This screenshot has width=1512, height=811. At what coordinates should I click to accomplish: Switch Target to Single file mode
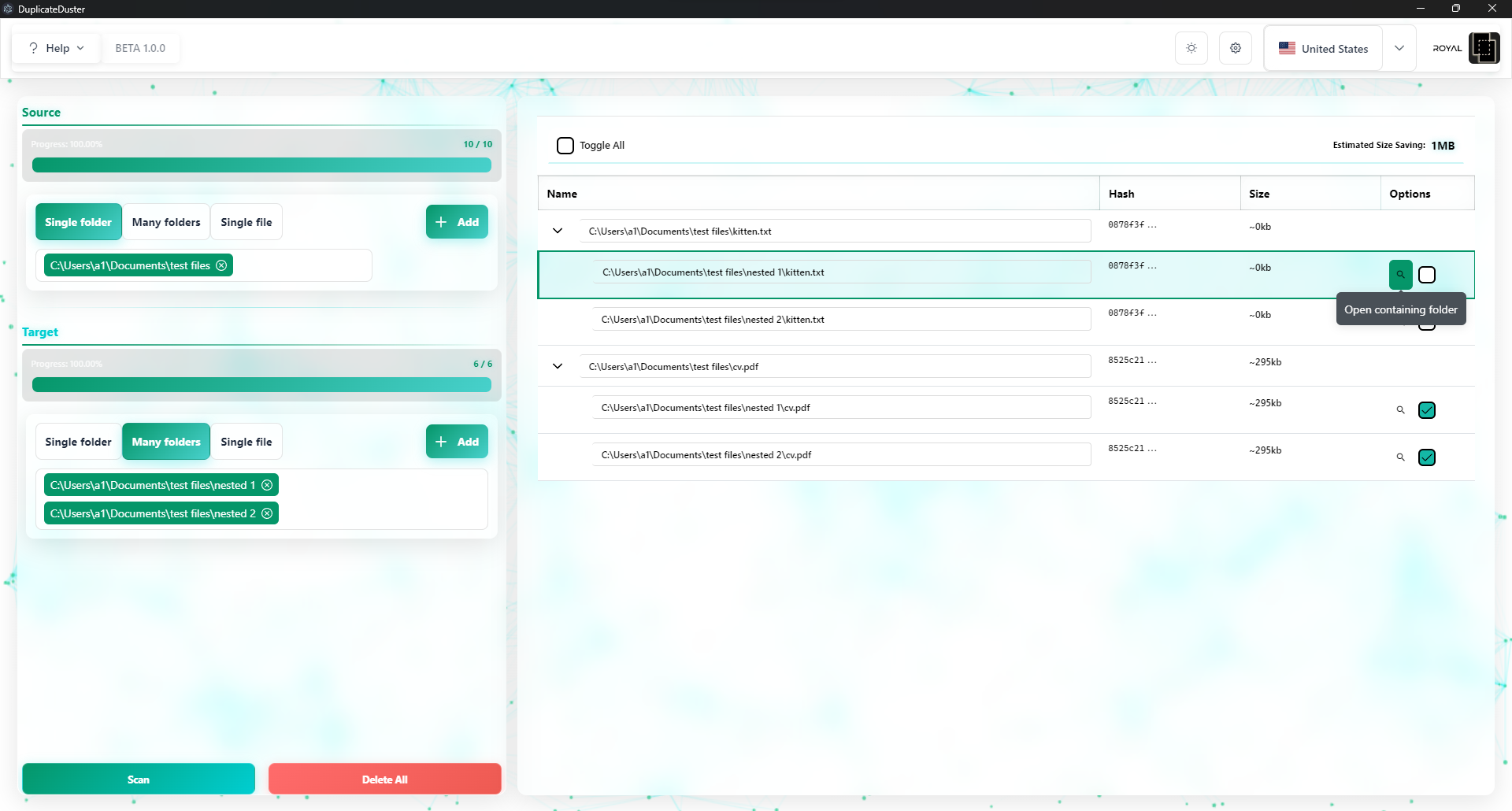(x=246, y=441)
